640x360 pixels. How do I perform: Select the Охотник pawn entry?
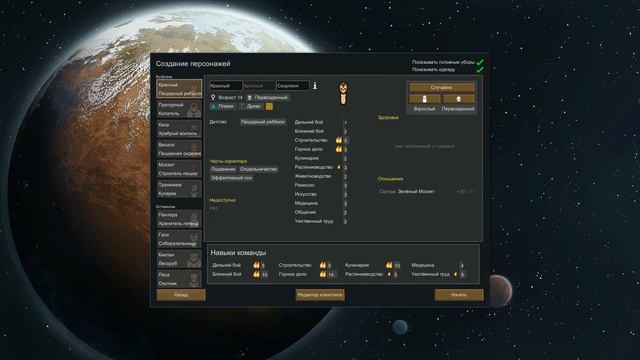click(x=180, y=279)
